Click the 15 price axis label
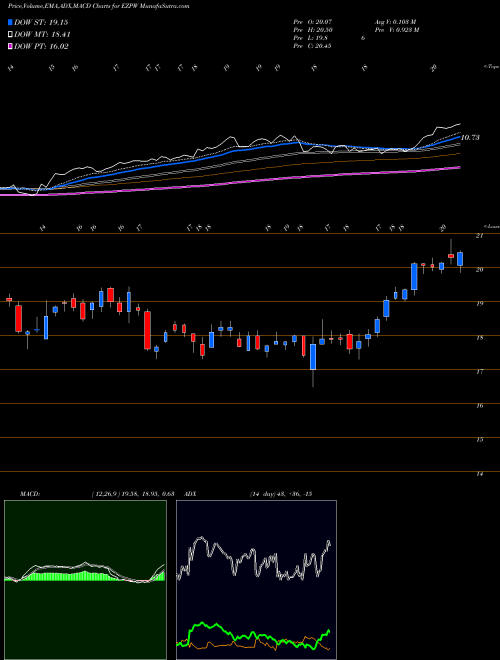This screenshot has height=660, width=500. coord(479,439)
